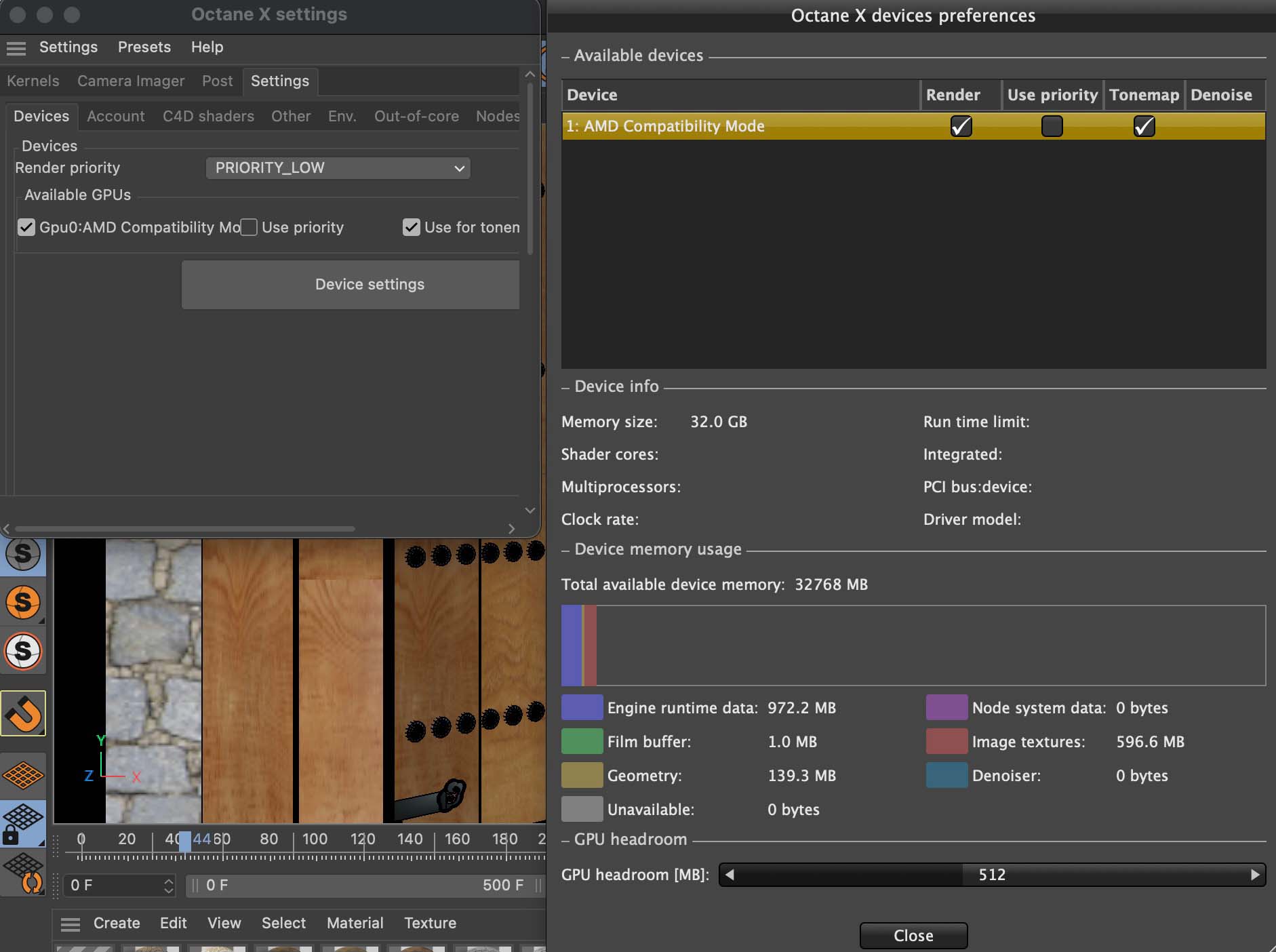Click the locked grid workplane icon
Viewport: 1276px width, 952px height.
[x=23, y=823]
